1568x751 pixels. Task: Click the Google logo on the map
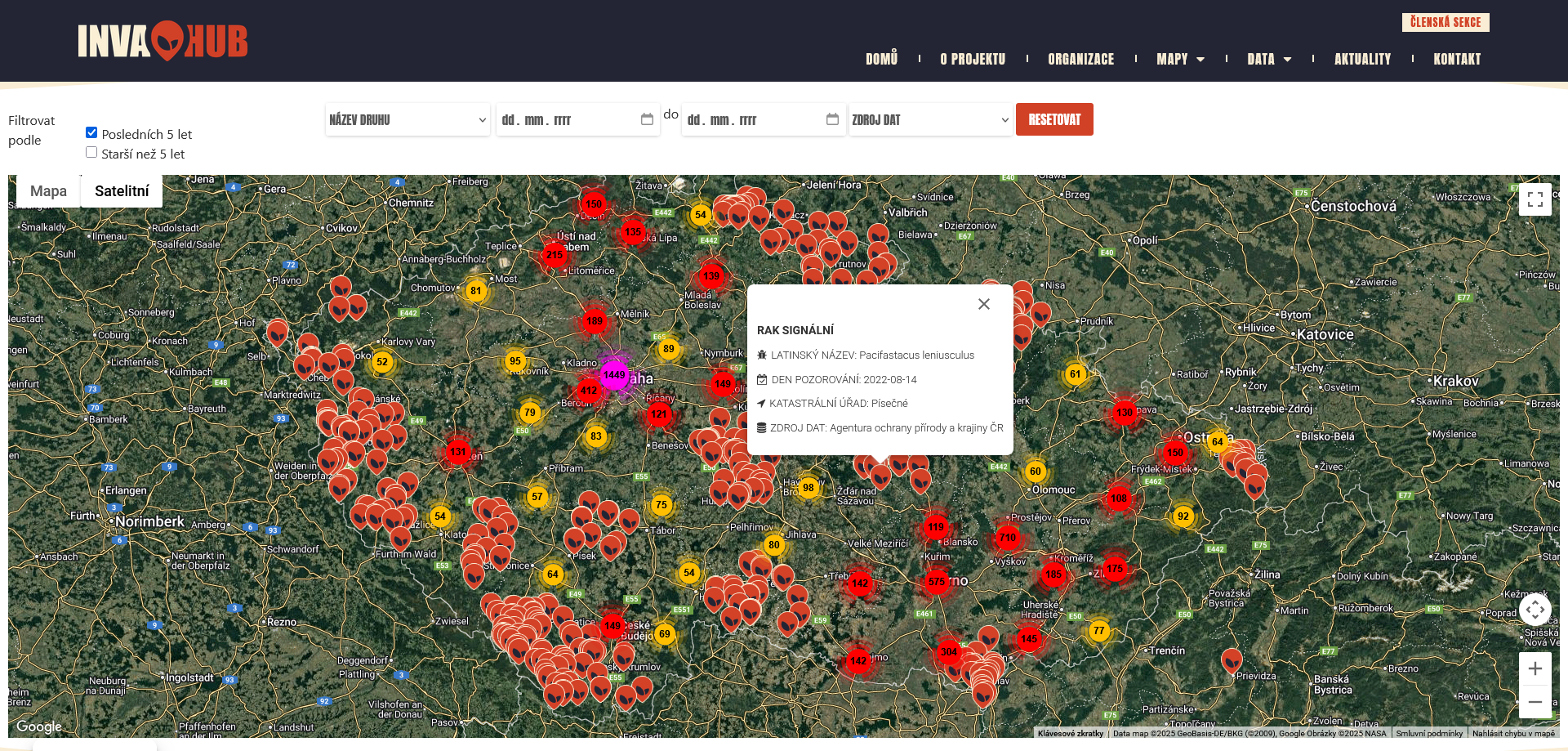38,726
